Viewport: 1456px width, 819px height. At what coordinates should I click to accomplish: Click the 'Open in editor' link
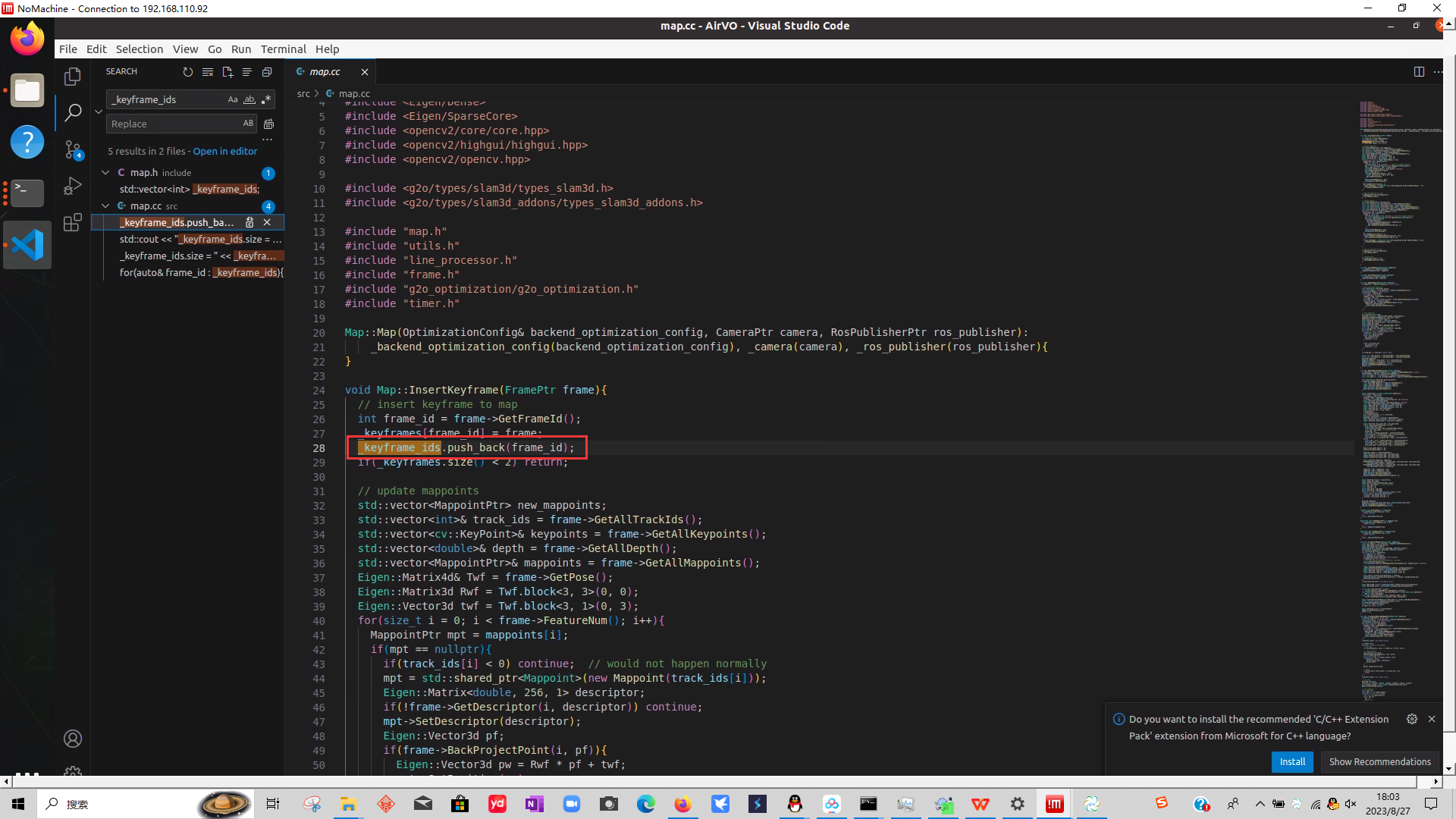tap(224, 151)
